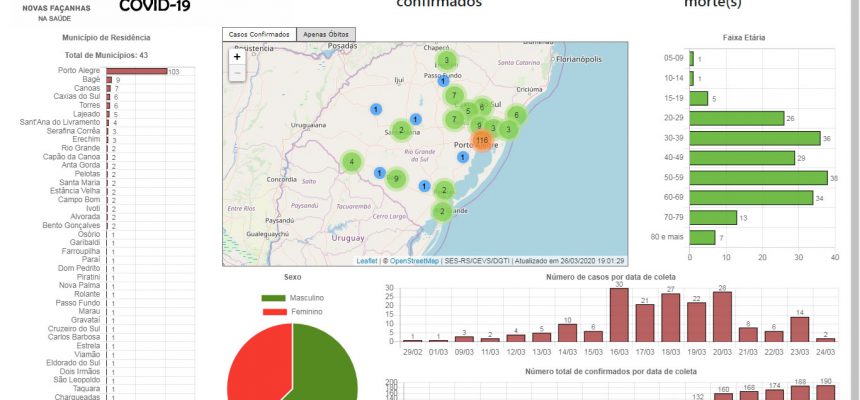Select the 50-59 age bar showing 38

click(759, 178)
